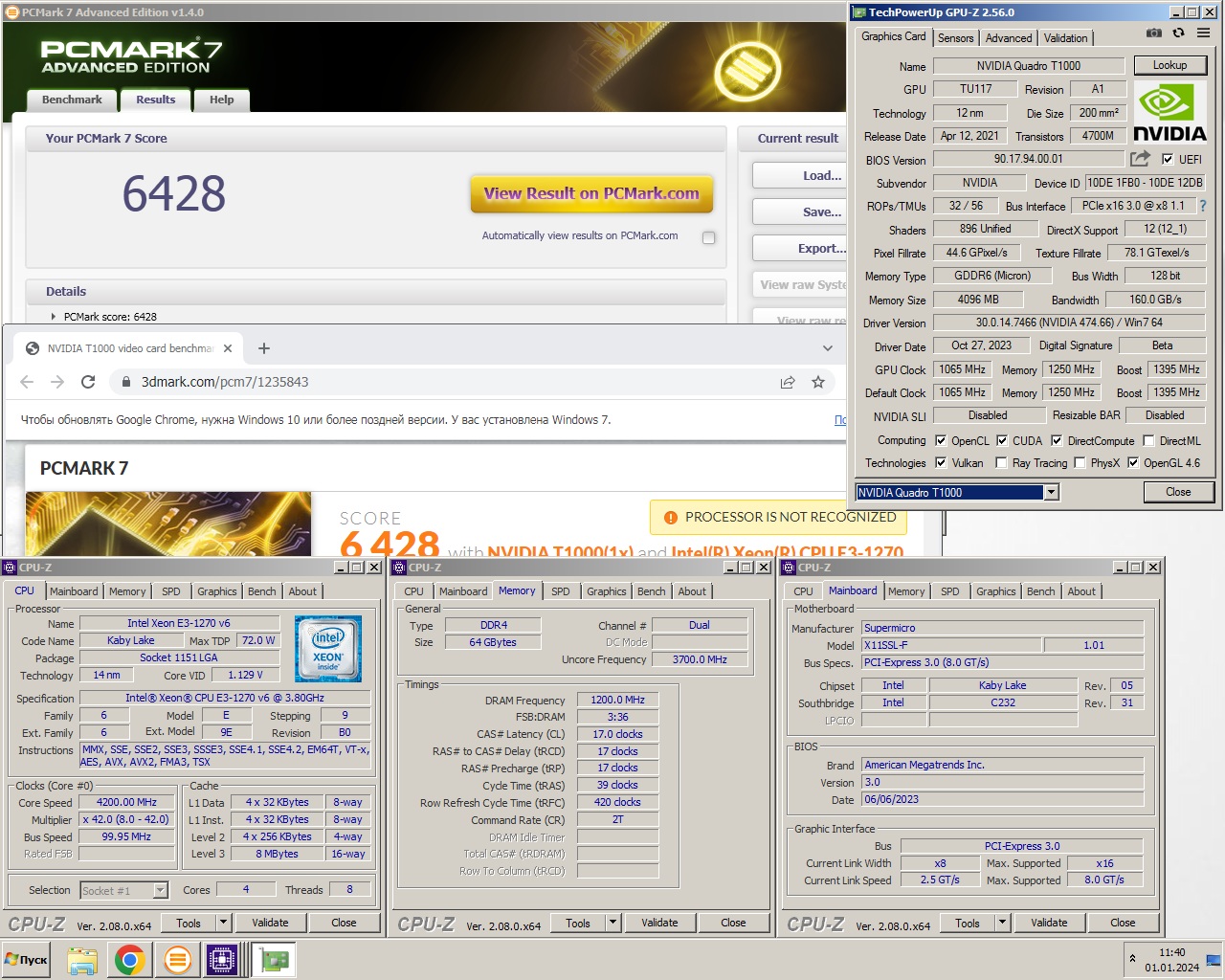Open SPD tab in CPU-Z CPU window
The height and width of the screenshot is (980, 1225).
click(x=171, y=591)
